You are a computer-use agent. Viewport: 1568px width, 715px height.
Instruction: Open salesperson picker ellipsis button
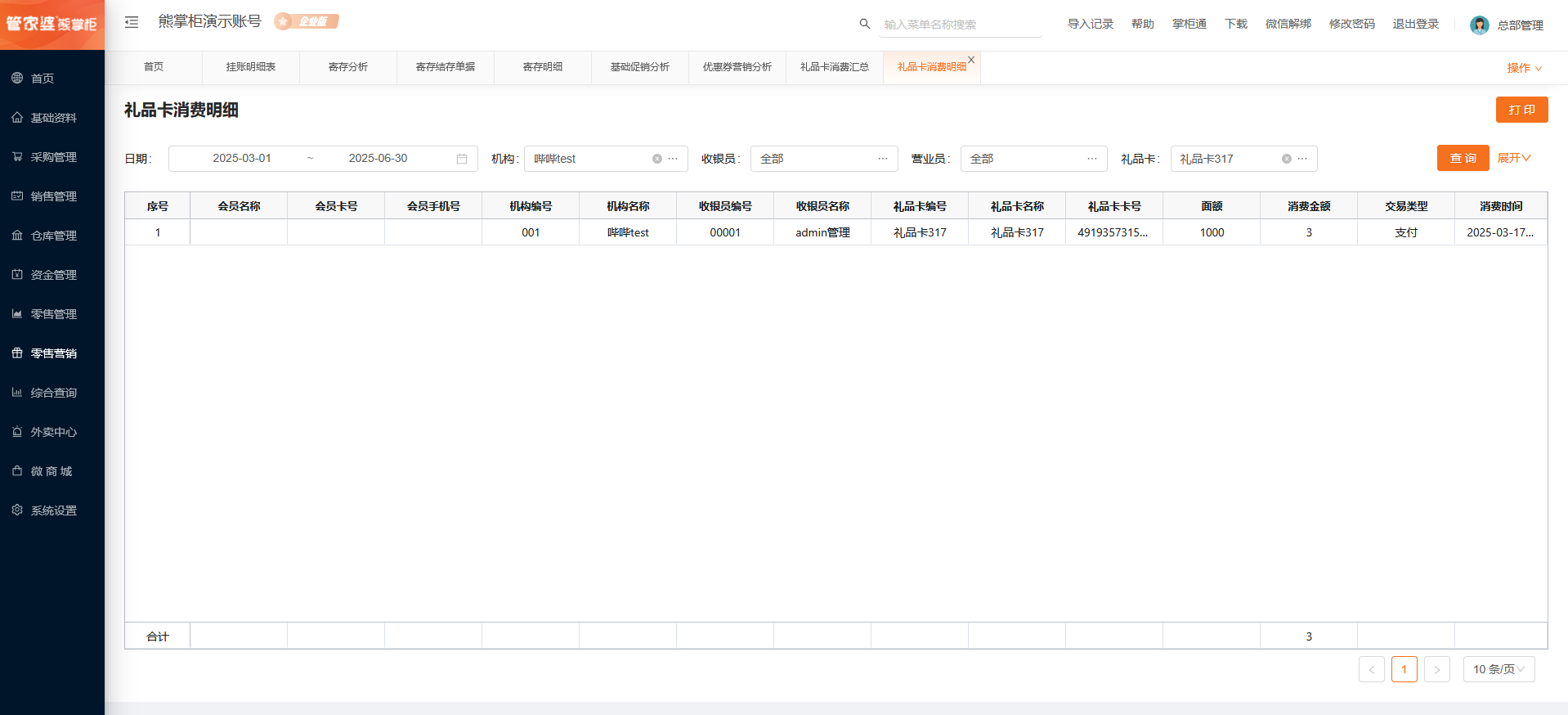[1092, 159]
